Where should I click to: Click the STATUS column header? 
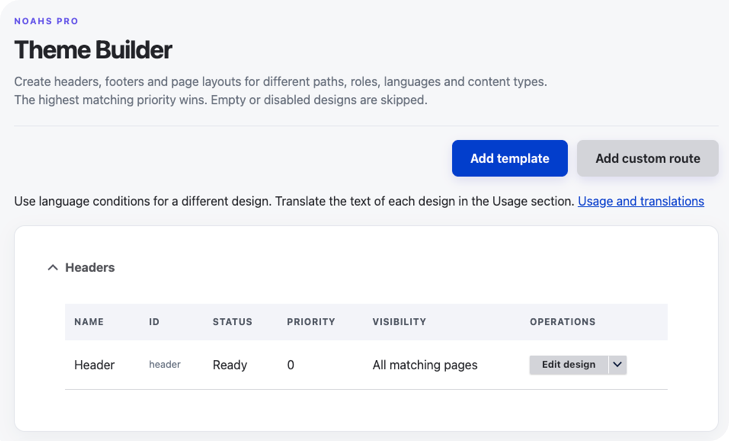pos(232,322)
